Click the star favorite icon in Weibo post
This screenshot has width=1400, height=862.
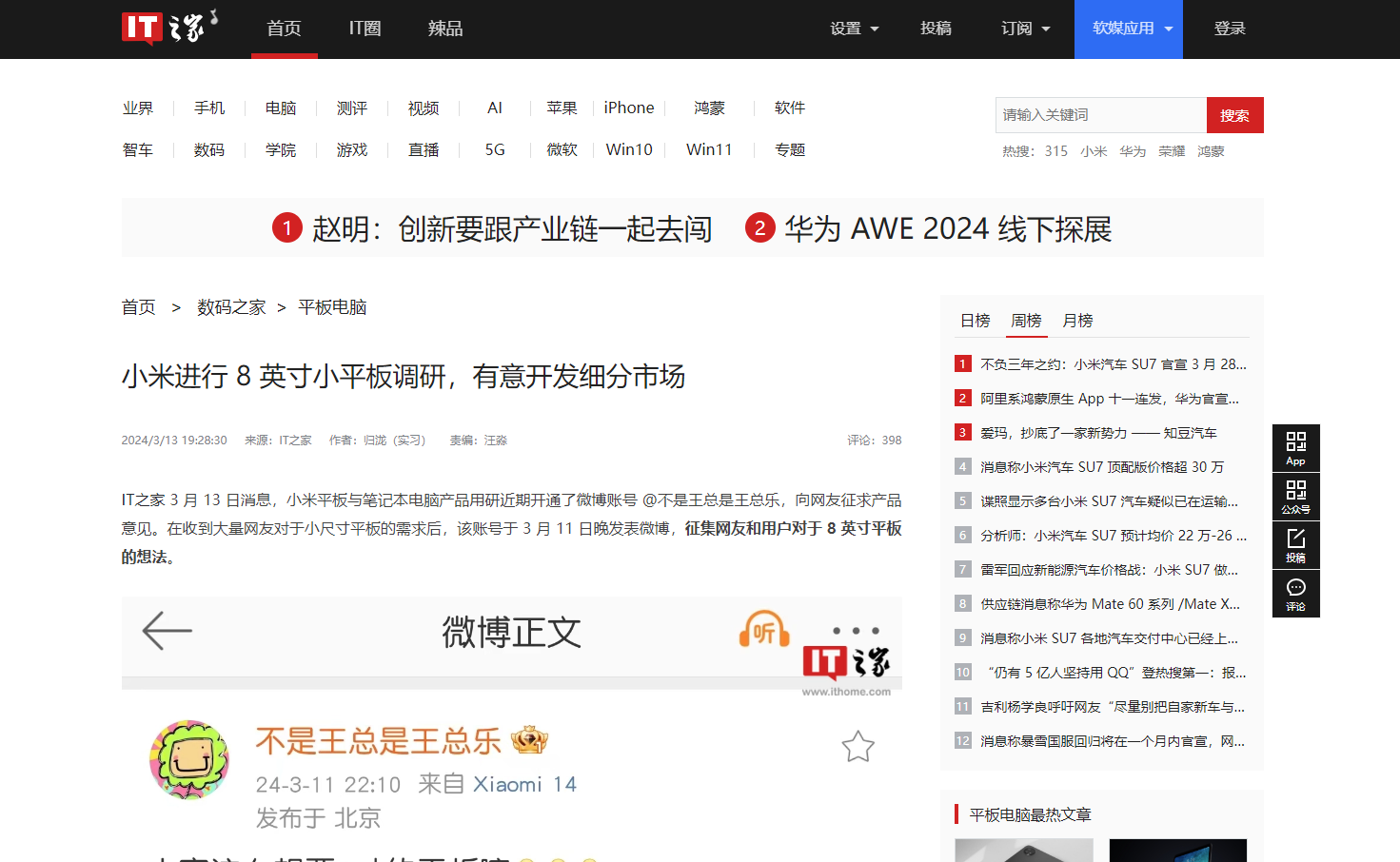point(858,747)
